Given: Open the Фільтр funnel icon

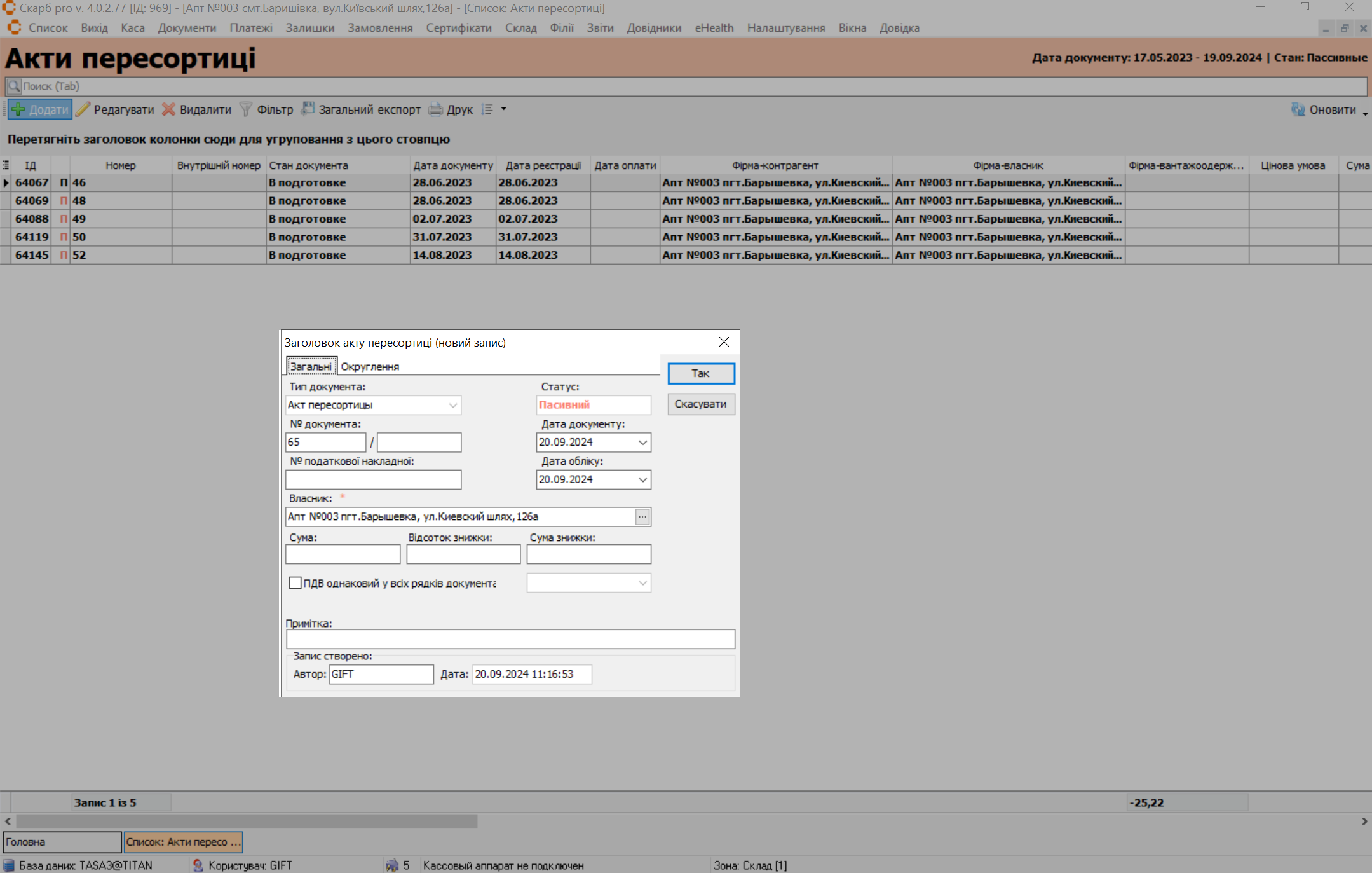Looking at the screenshot, I should (x=245, y=109).
